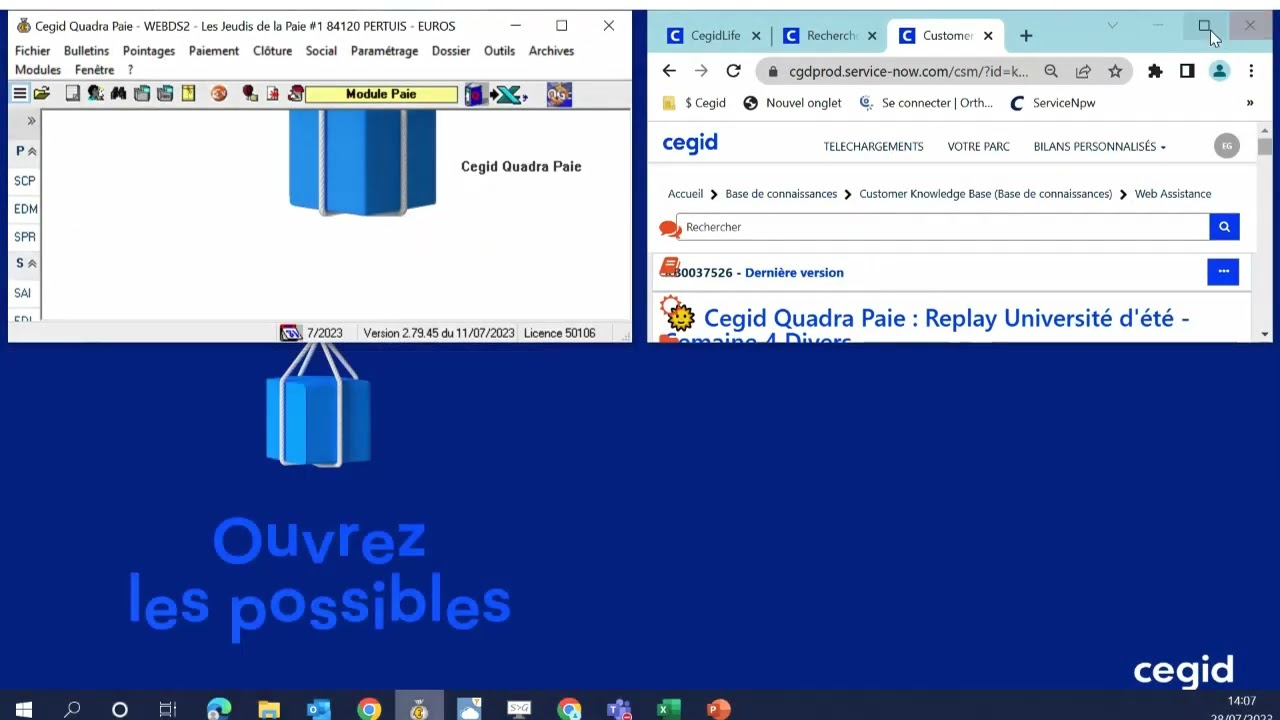
Task: Open Microsoft Teams from the taskbar
Action: click(619, 710)
